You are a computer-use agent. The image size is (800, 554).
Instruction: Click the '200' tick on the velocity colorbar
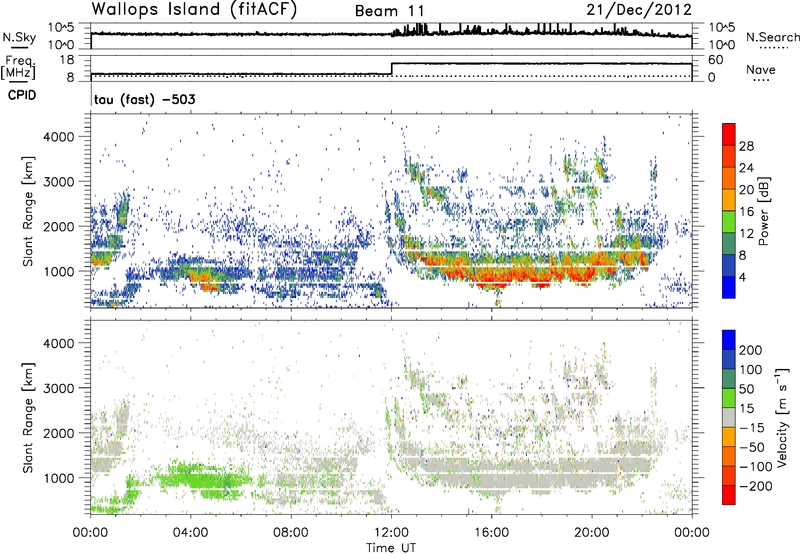coord(751,350)
